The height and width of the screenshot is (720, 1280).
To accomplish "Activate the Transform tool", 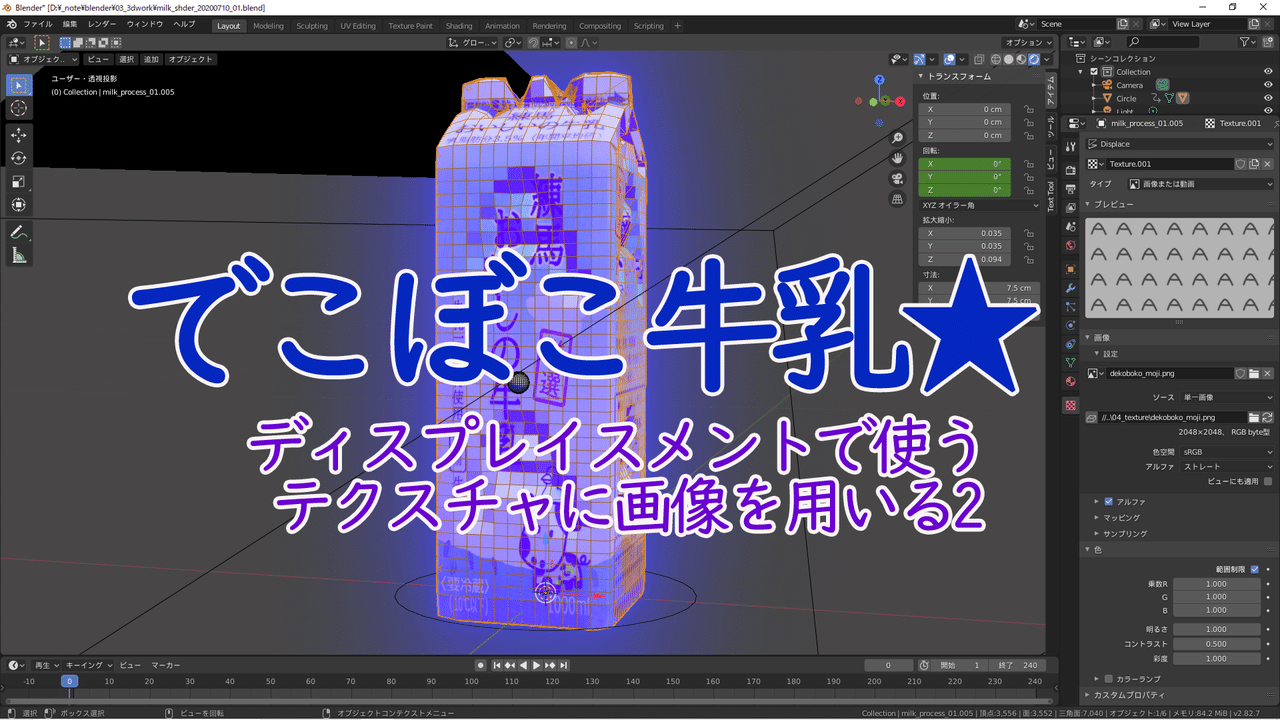I will coord(18,205).
